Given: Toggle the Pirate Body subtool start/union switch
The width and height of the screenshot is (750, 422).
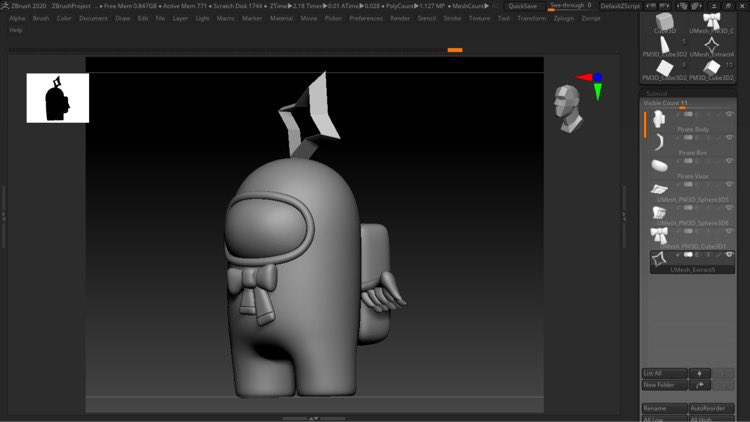Looking at the screenshot, I should [688, 114].
